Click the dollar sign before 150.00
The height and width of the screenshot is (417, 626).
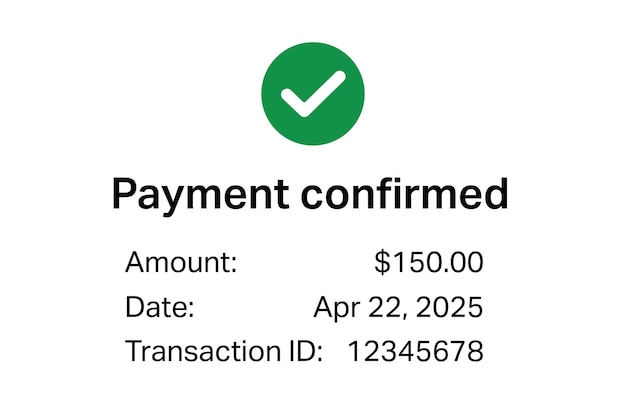point(382,262)
